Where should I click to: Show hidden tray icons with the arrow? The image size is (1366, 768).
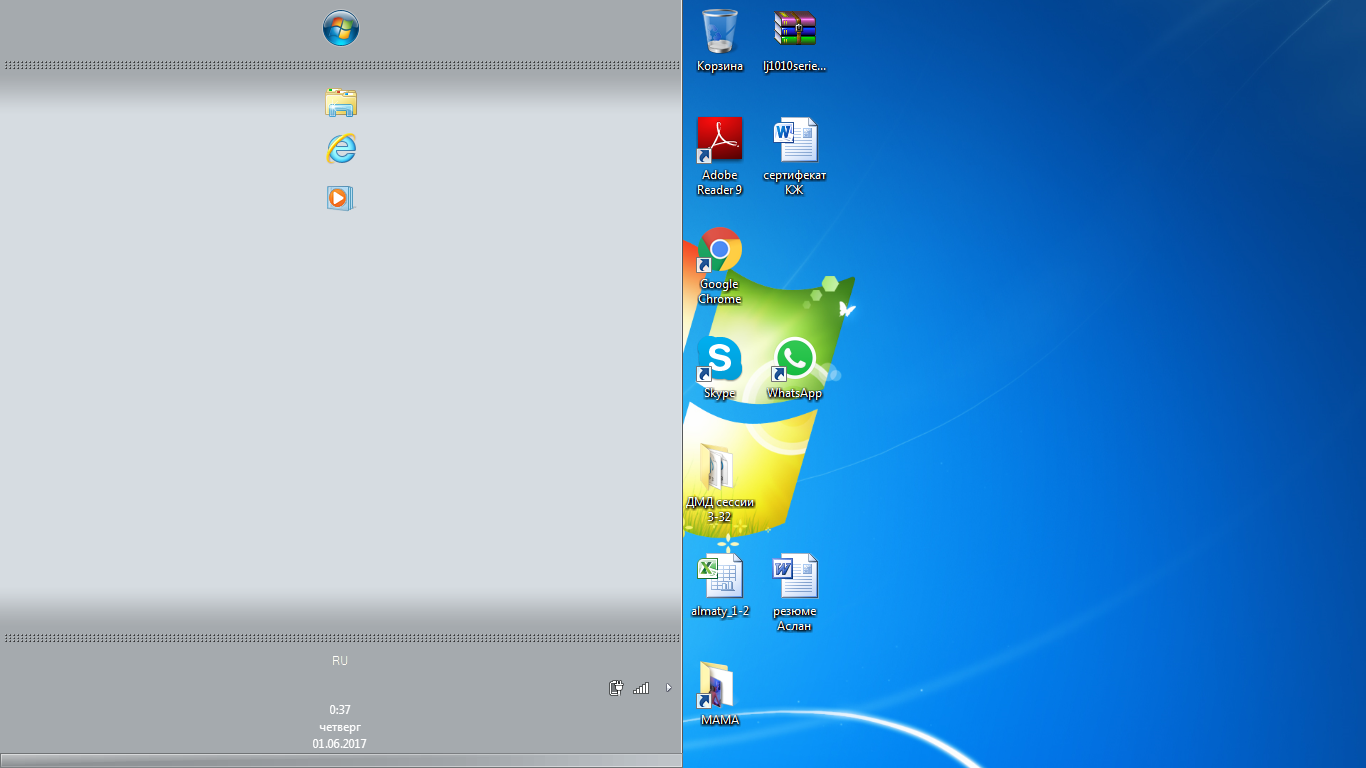click(669, 687)
